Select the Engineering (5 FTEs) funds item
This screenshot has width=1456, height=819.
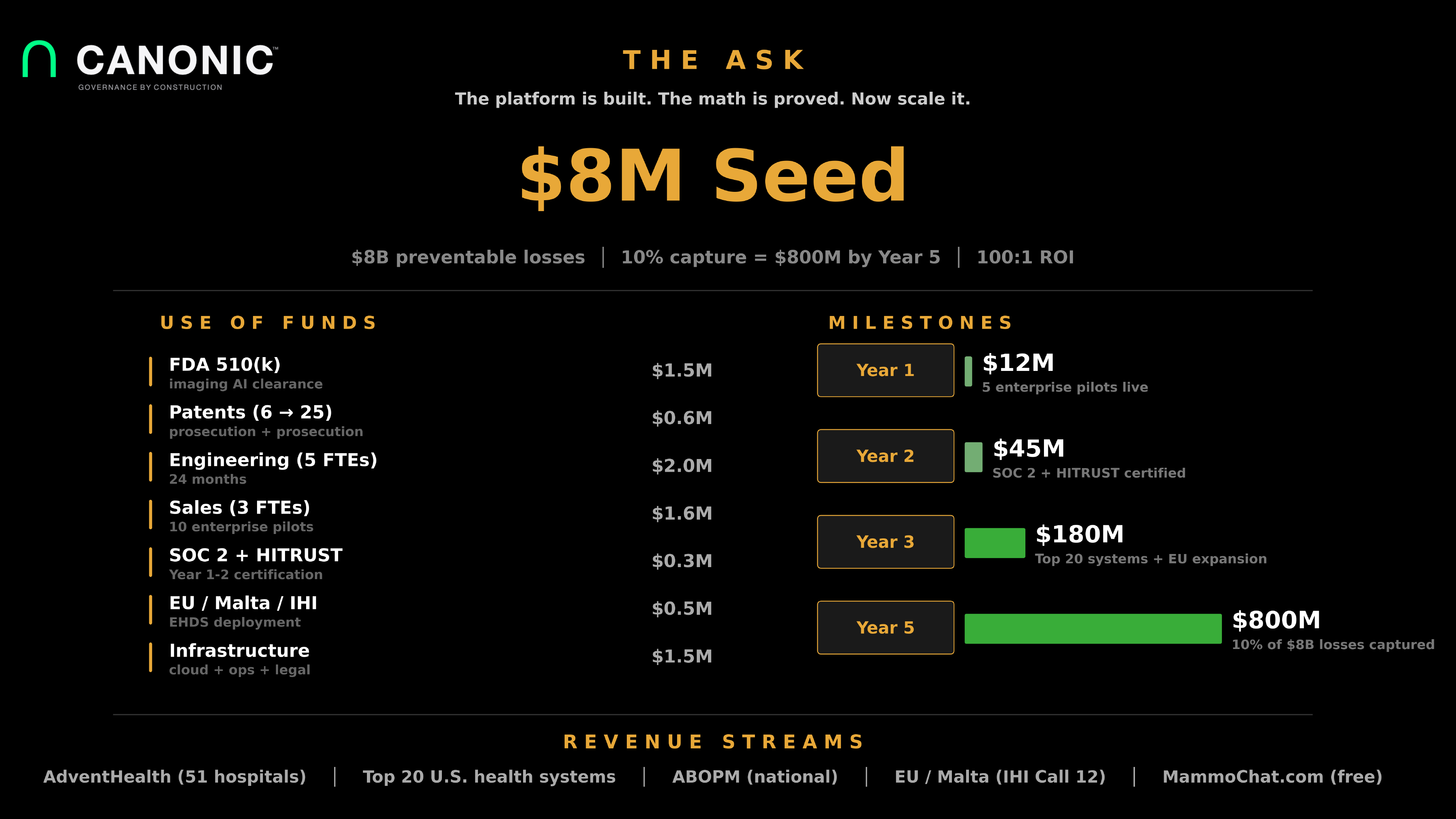[x=273, y=460]
